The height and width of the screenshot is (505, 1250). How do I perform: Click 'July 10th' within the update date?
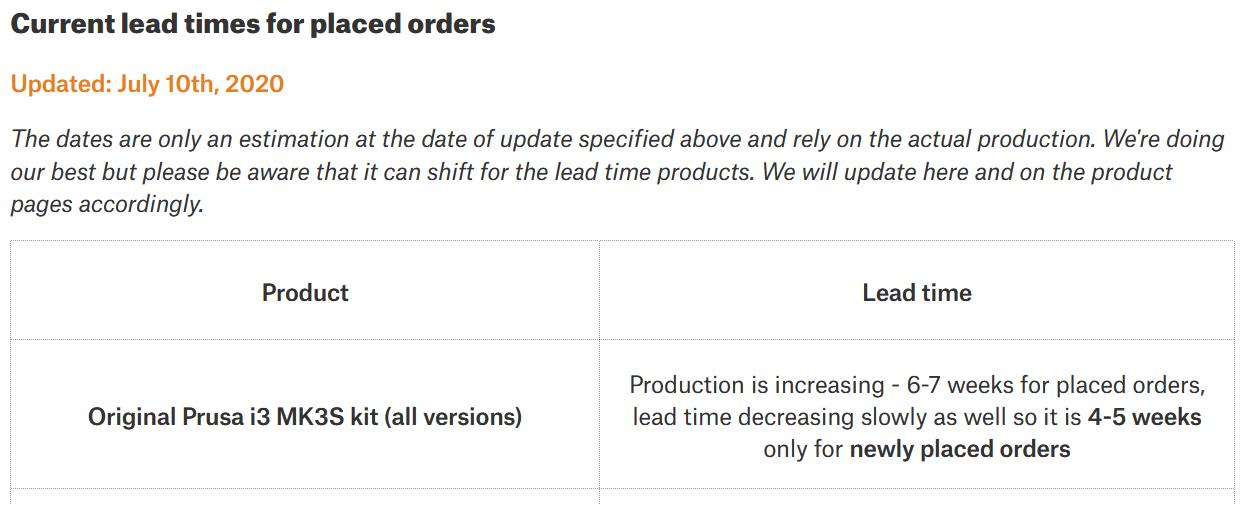(x=167, y=84)
